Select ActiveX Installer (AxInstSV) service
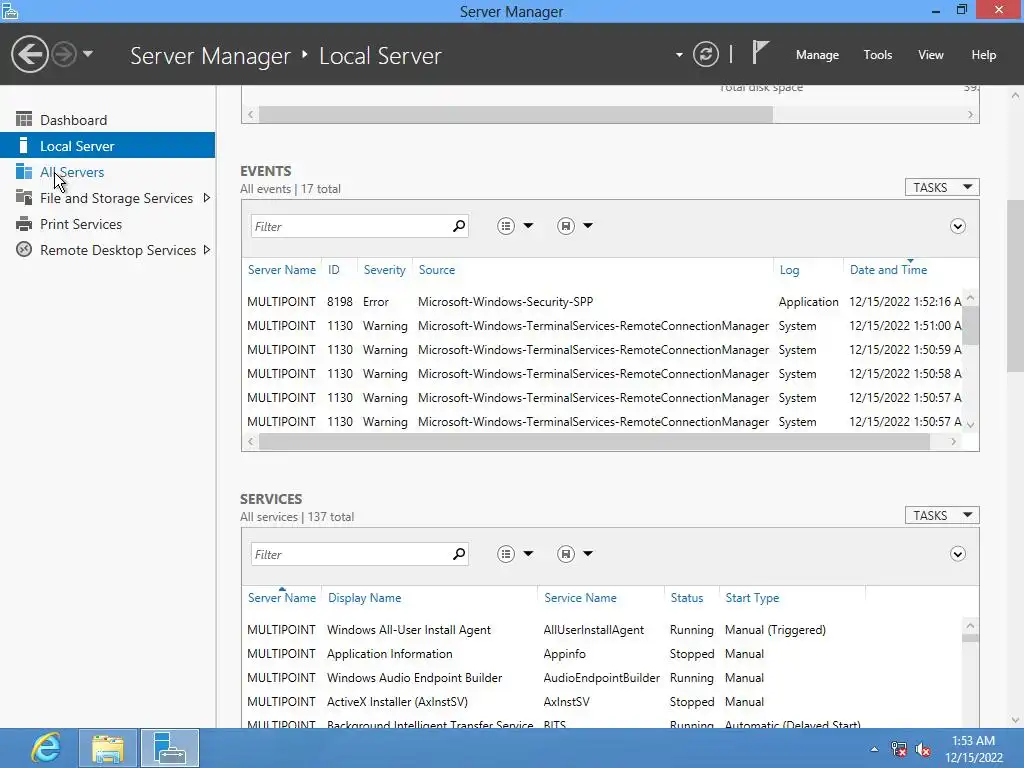1024x768 pixels. [x=604, y=701]
